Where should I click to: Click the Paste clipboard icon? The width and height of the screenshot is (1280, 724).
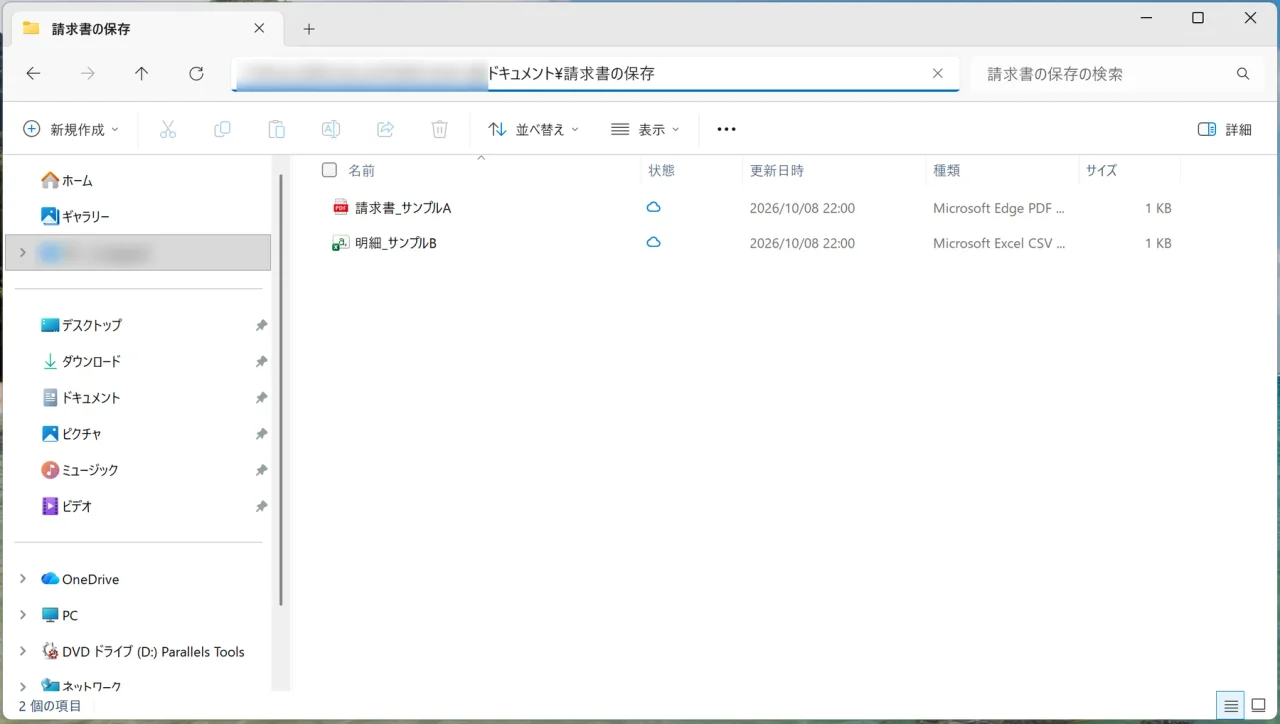click(277, 129)
